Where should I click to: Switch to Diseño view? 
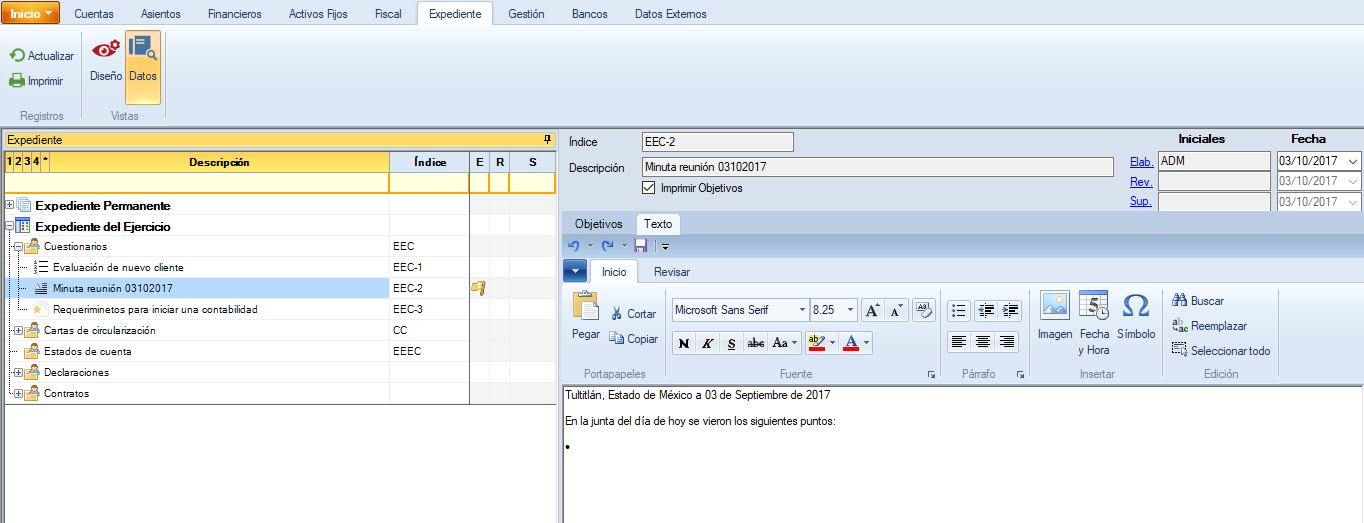(105, 58)
